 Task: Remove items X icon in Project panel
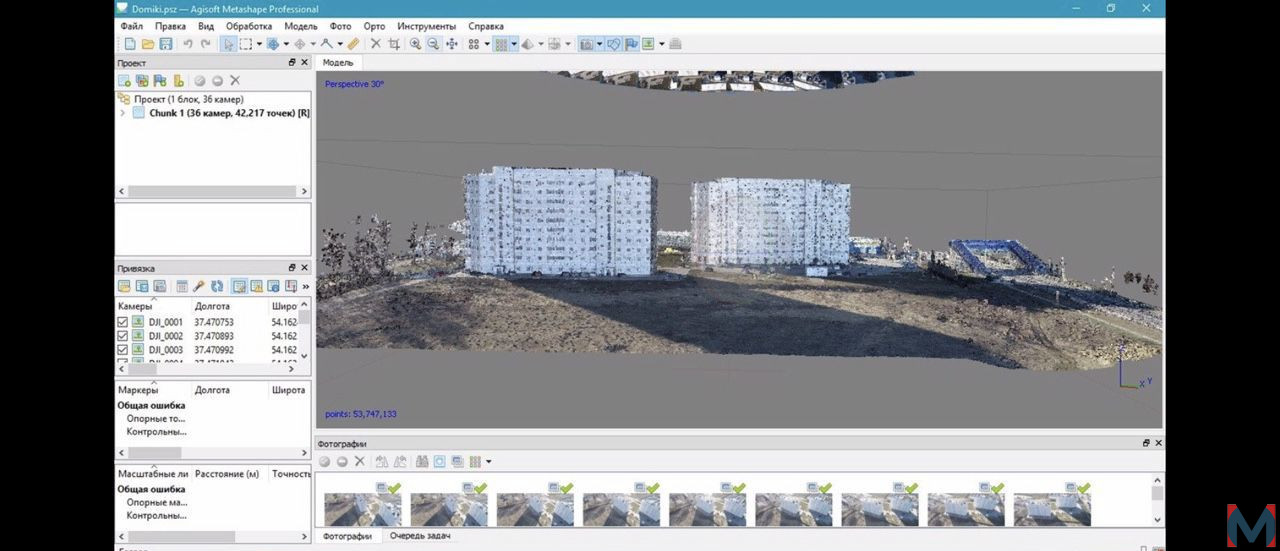(235, 80)
